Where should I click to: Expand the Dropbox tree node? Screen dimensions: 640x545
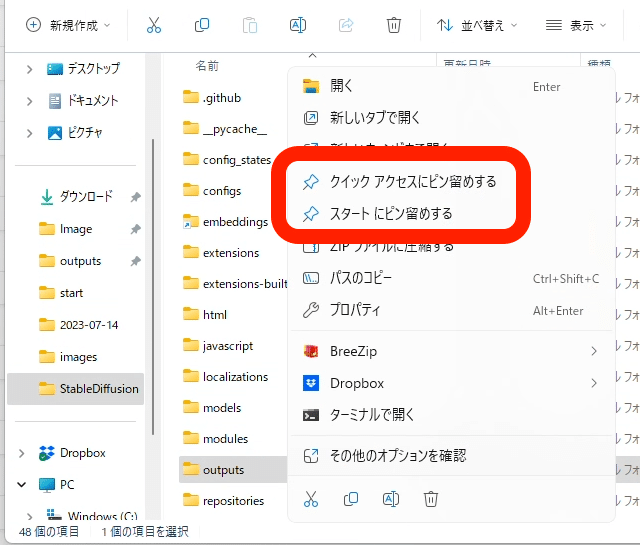point(21,453)
